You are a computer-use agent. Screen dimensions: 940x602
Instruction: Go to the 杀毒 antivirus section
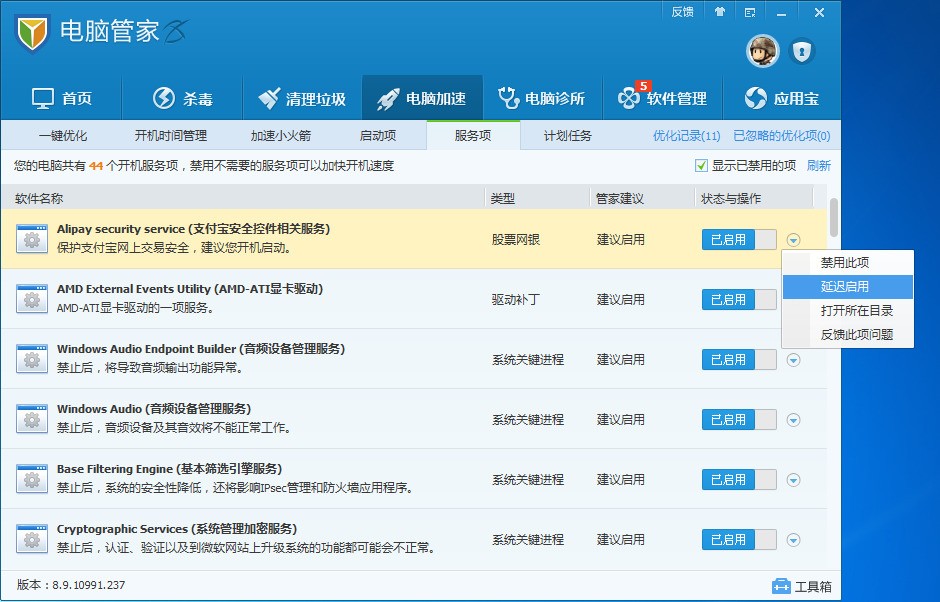point(182,98)
